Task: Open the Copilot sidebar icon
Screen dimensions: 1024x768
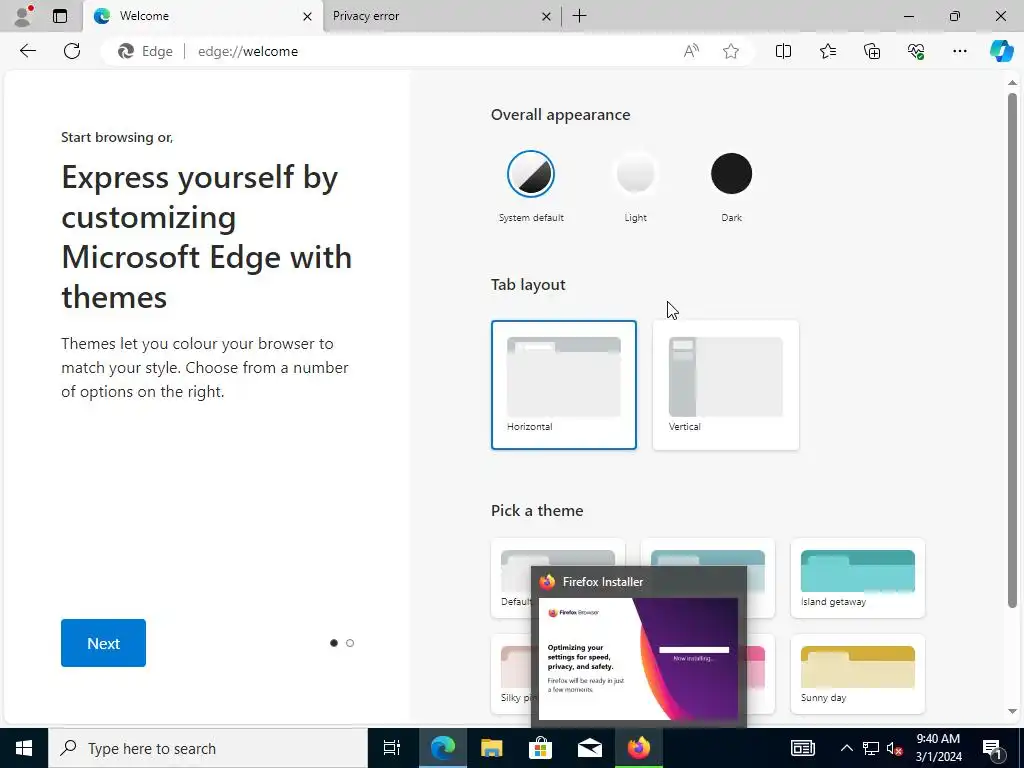Action: [1001, 51]
